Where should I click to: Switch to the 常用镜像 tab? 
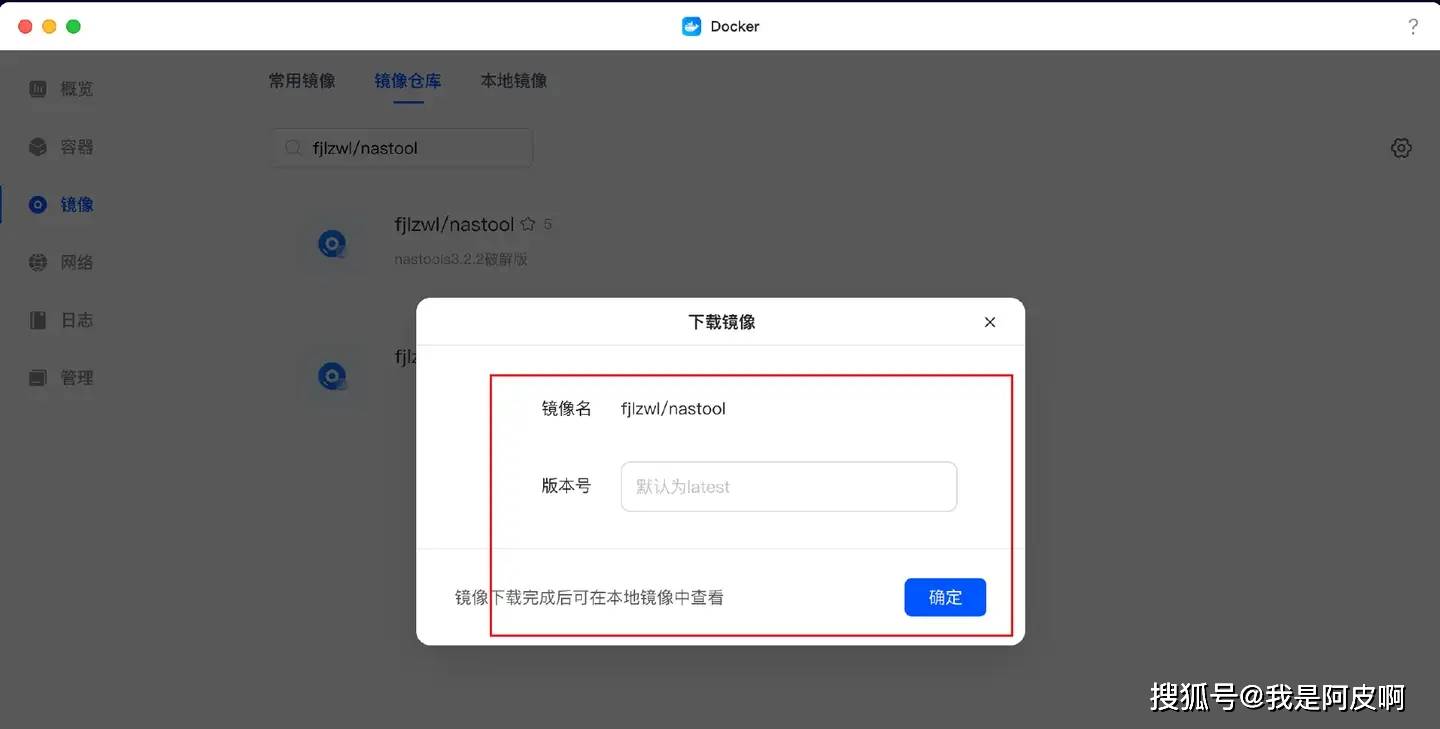pos(302,80)
